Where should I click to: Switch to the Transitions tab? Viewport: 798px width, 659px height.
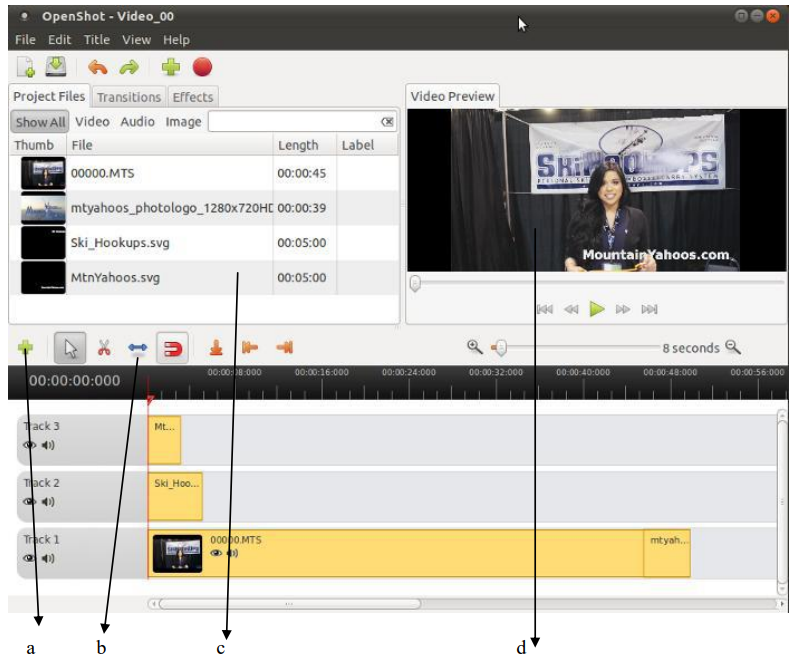(128, 97)
